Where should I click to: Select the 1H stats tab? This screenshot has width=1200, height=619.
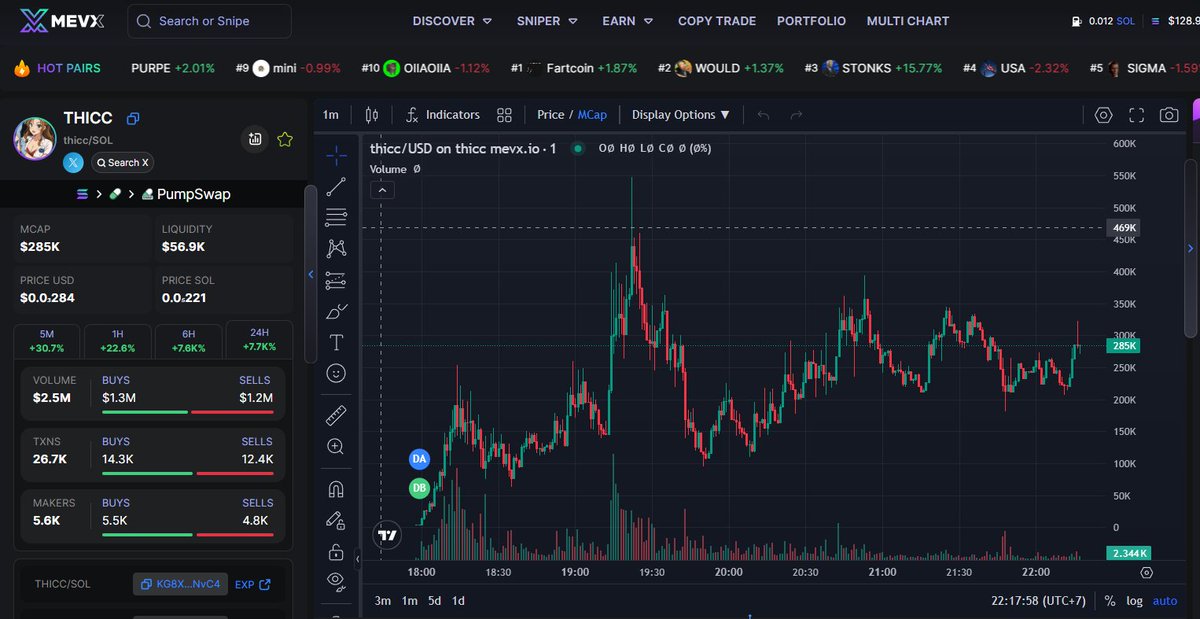117,340
